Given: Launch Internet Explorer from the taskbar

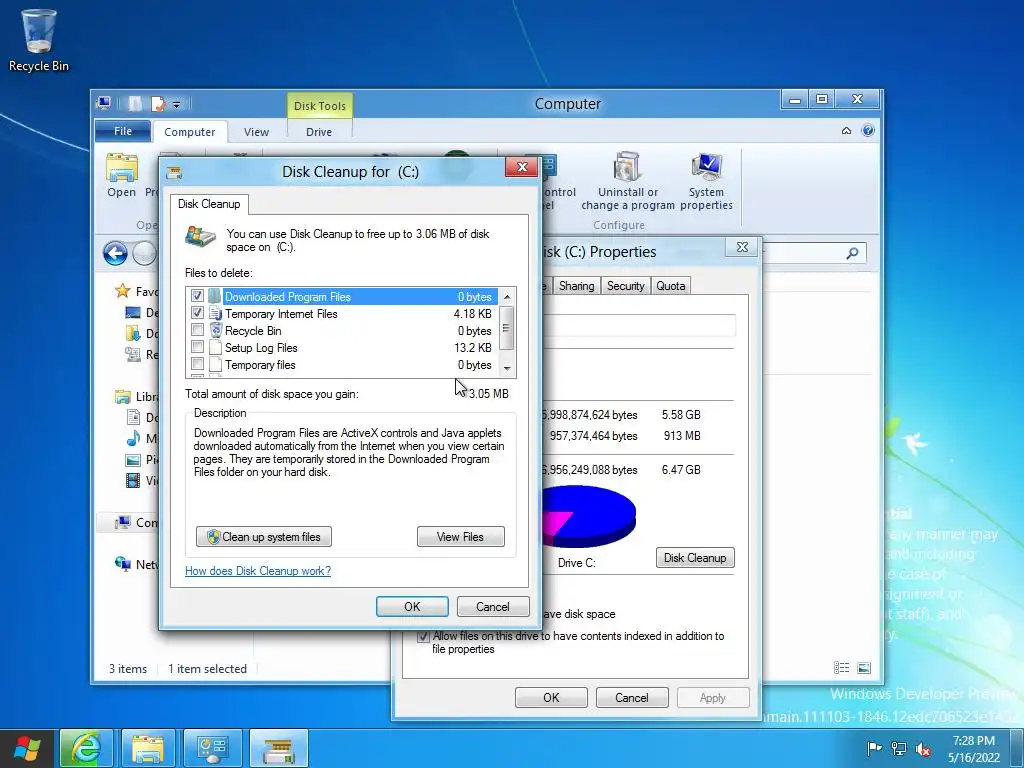Looking at the screenshot, I should [86, 748].
